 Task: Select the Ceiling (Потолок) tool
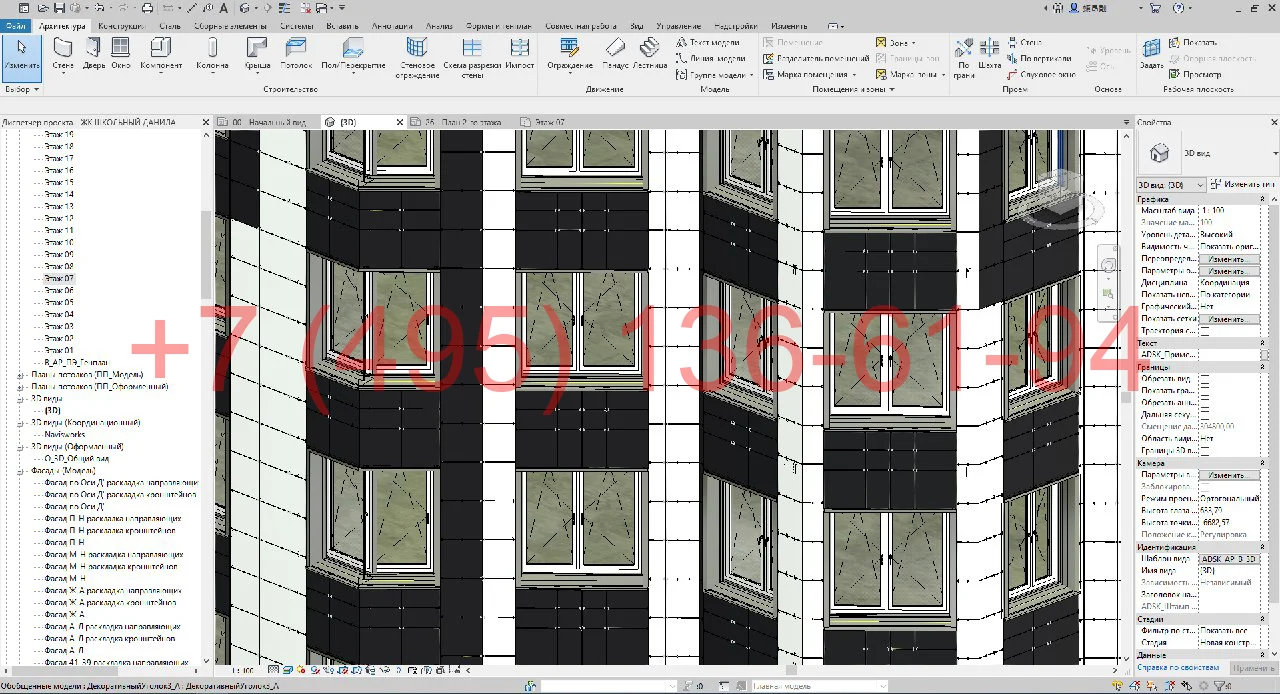coord(296,54)
